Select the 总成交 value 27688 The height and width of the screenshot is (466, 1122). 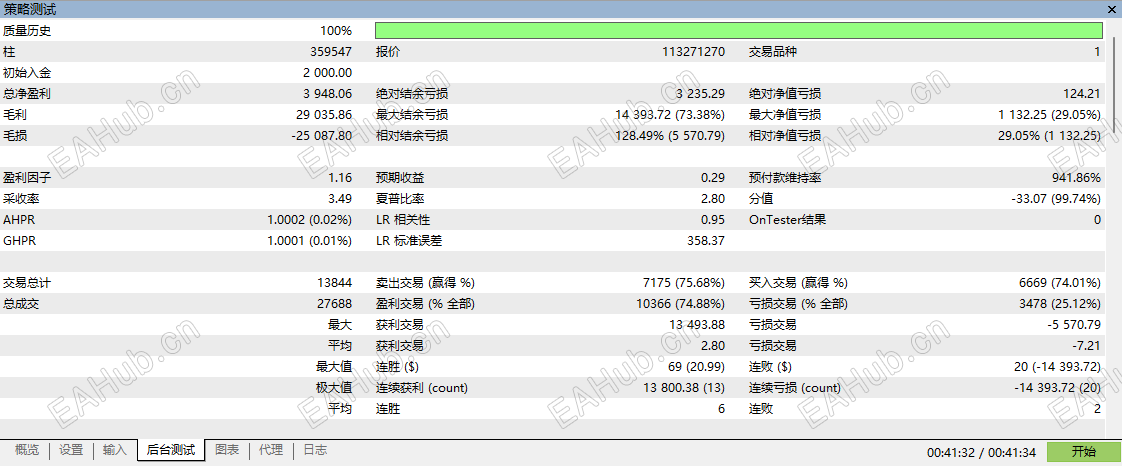(334, 304)
